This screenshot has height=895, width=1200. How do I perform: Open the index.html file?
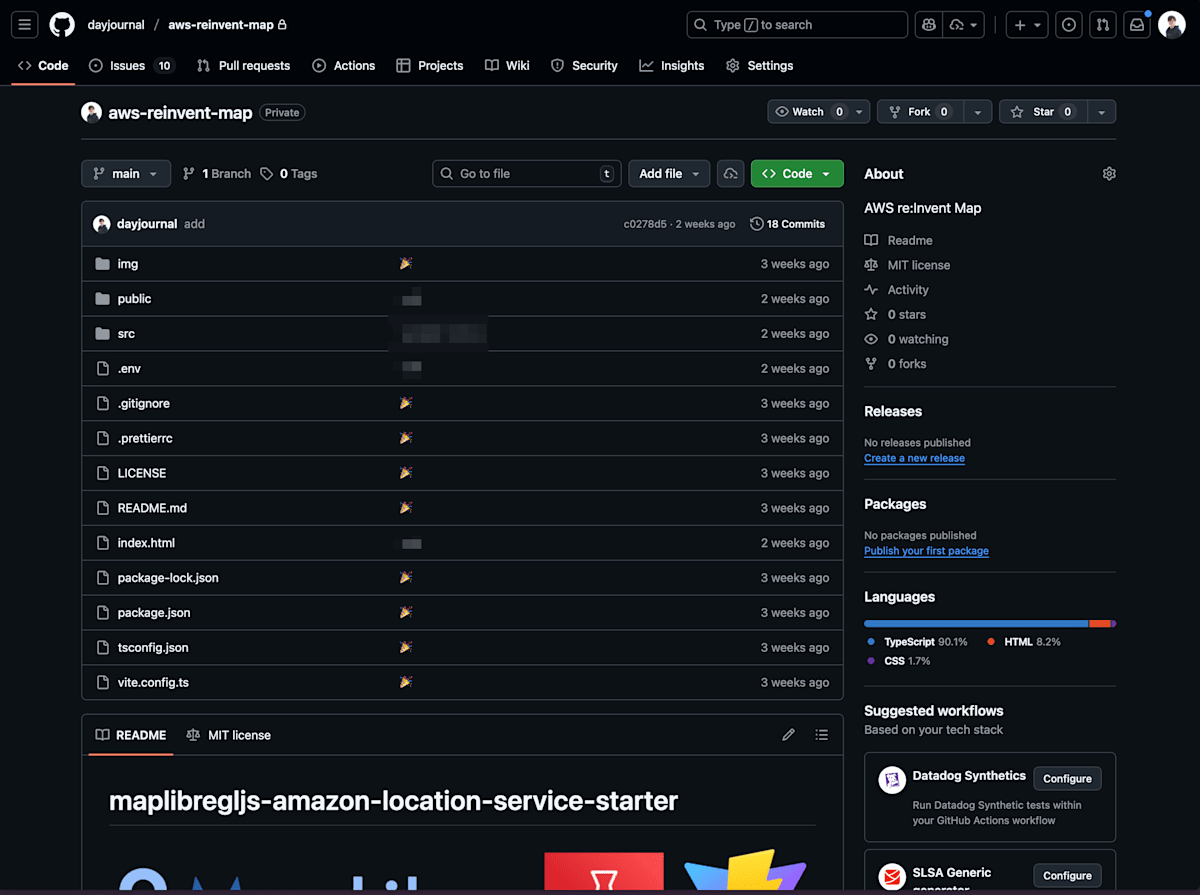146,543
